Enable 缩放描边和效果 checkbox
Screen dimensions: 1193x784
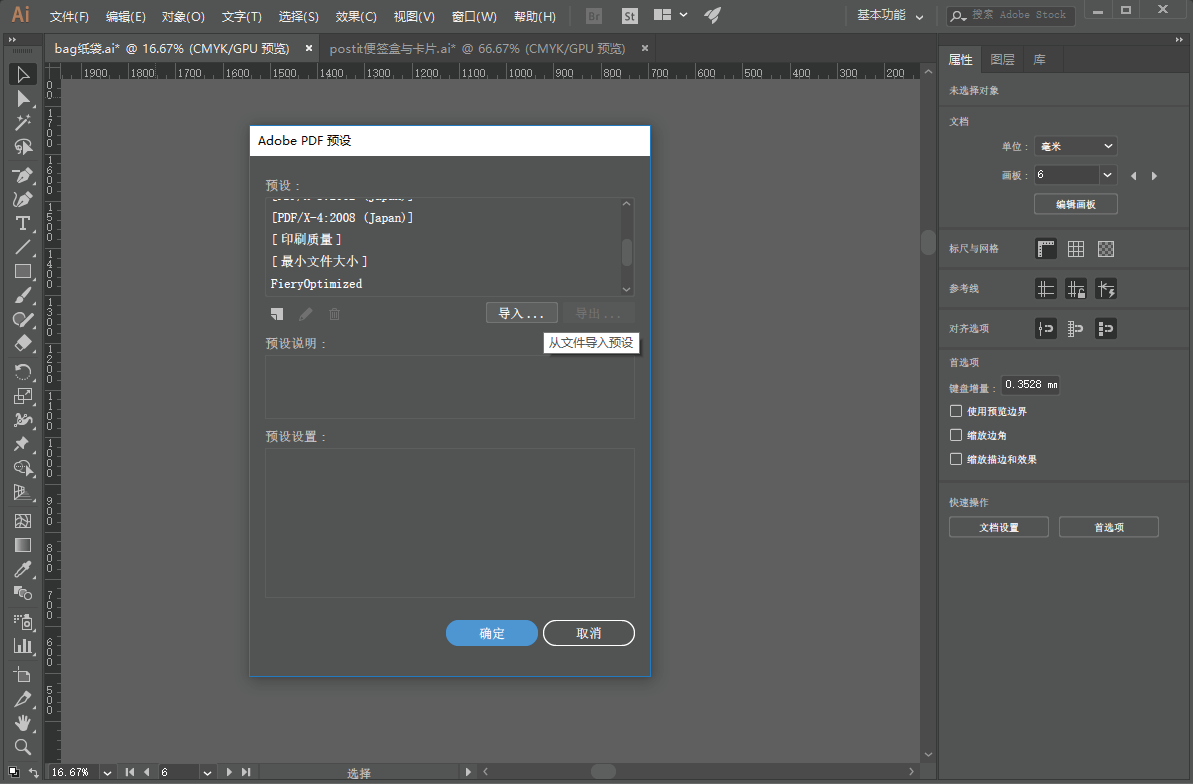[x=956, y=459]
